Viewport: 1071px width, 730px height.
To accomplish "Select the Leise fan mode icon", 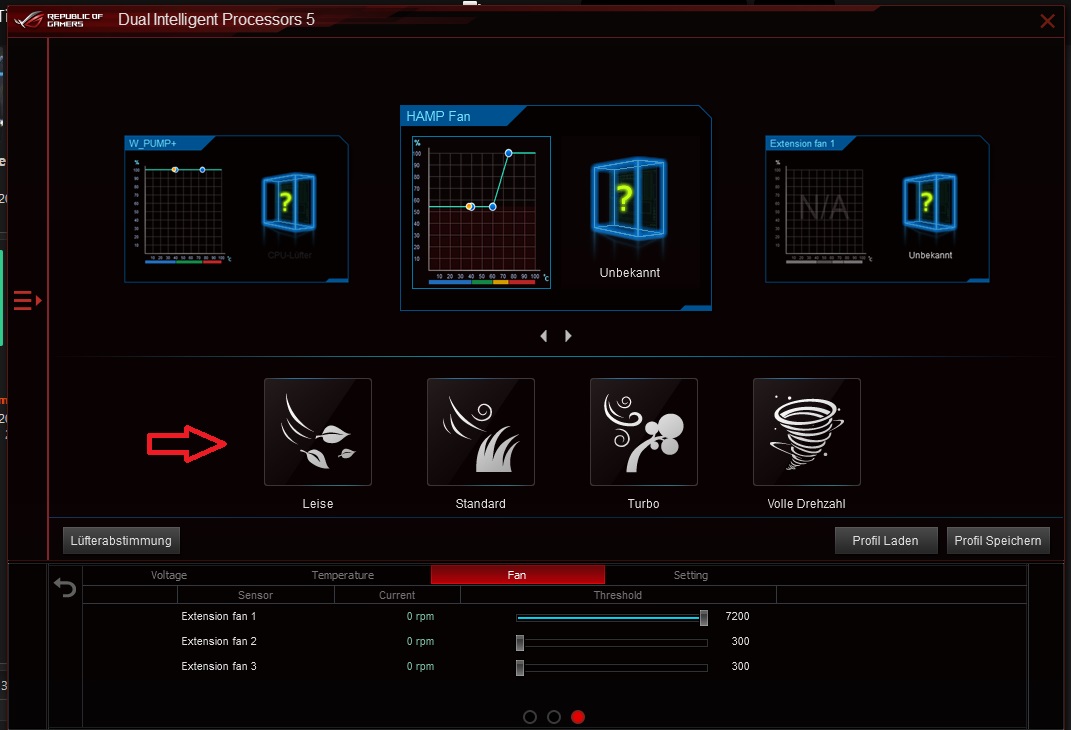I will pos(318,432).
